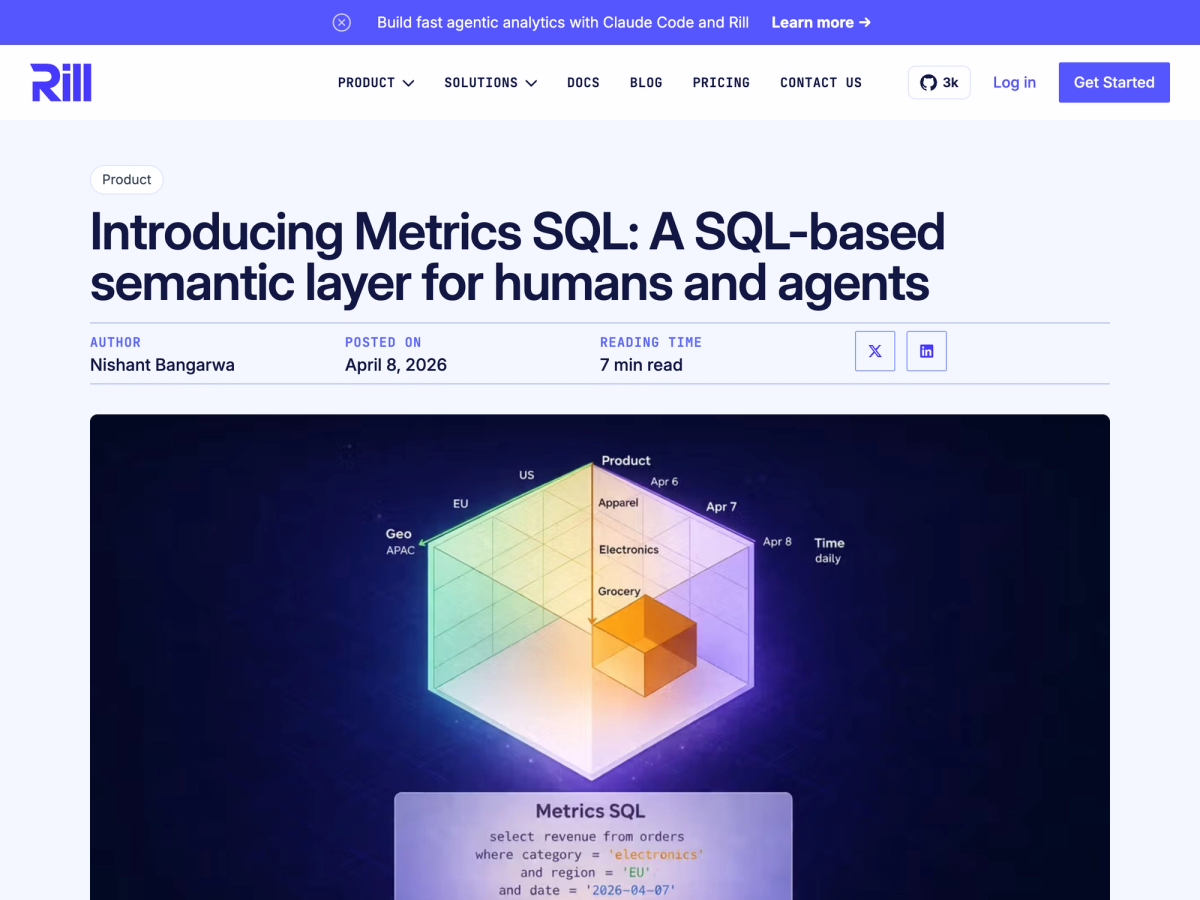The height and width of the screenshot is (900, 1200).
Task: Open the Learn more banner link
Action: coord(821,22)
